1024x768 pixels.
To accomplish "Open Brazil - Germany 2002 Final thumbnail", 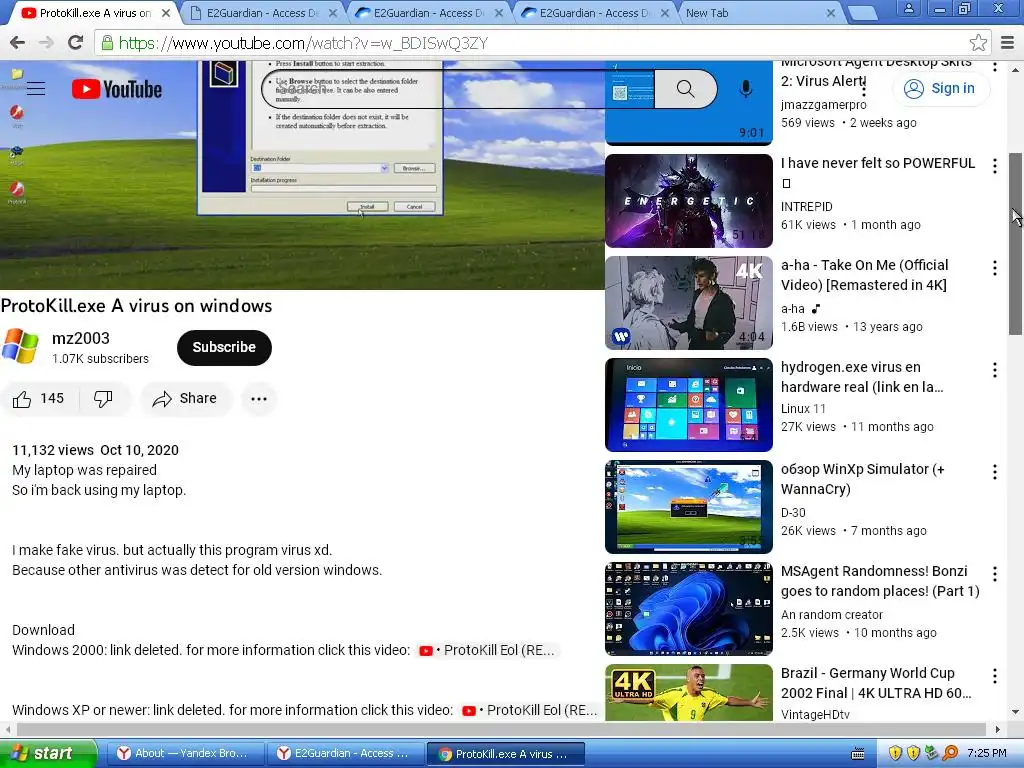I will pos(689,693).
